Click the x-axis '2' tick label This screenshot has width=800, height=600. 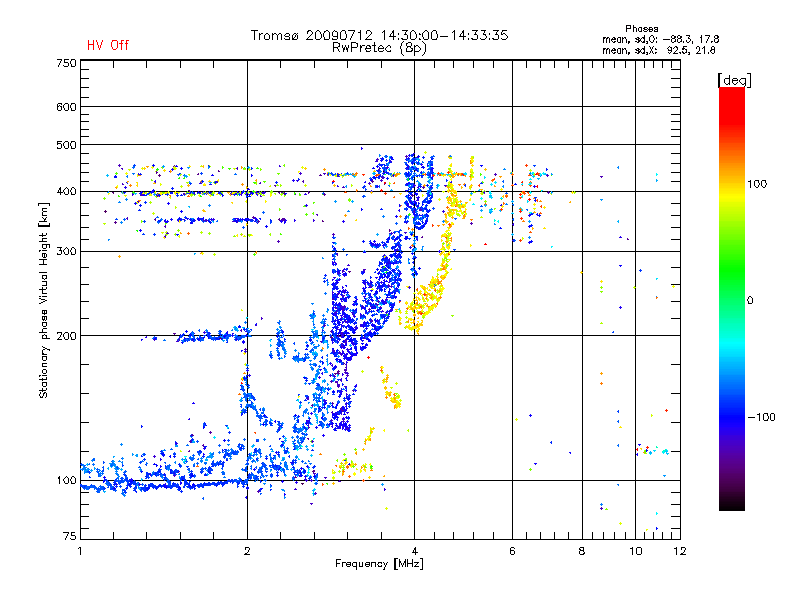pos(247,551)
